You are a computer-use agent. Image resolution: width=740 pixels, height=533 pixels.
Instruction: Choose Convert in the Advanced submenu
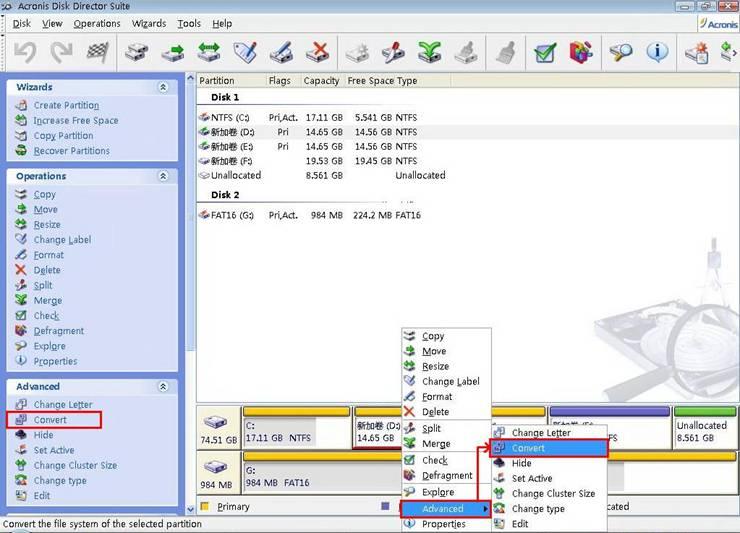click(x=528, y=448)
